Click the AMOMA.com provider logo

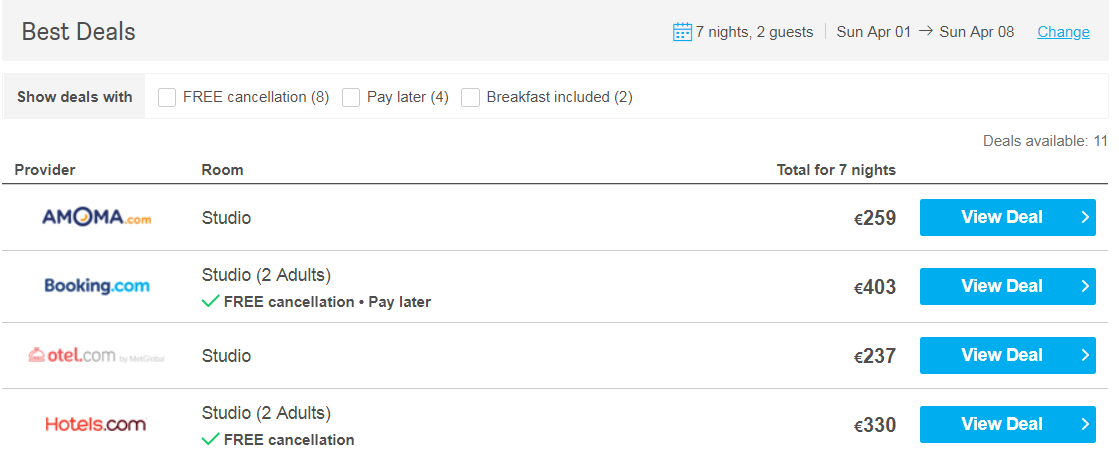coord(96,217)
